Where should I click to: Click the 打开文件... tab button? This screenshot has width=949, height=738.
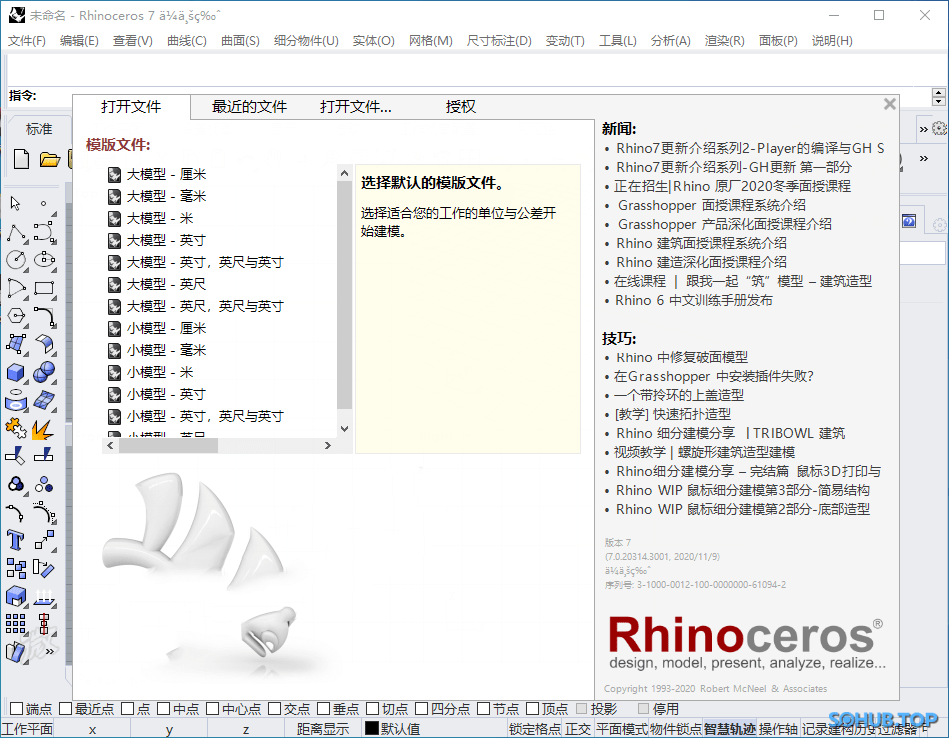coord(356,107)
